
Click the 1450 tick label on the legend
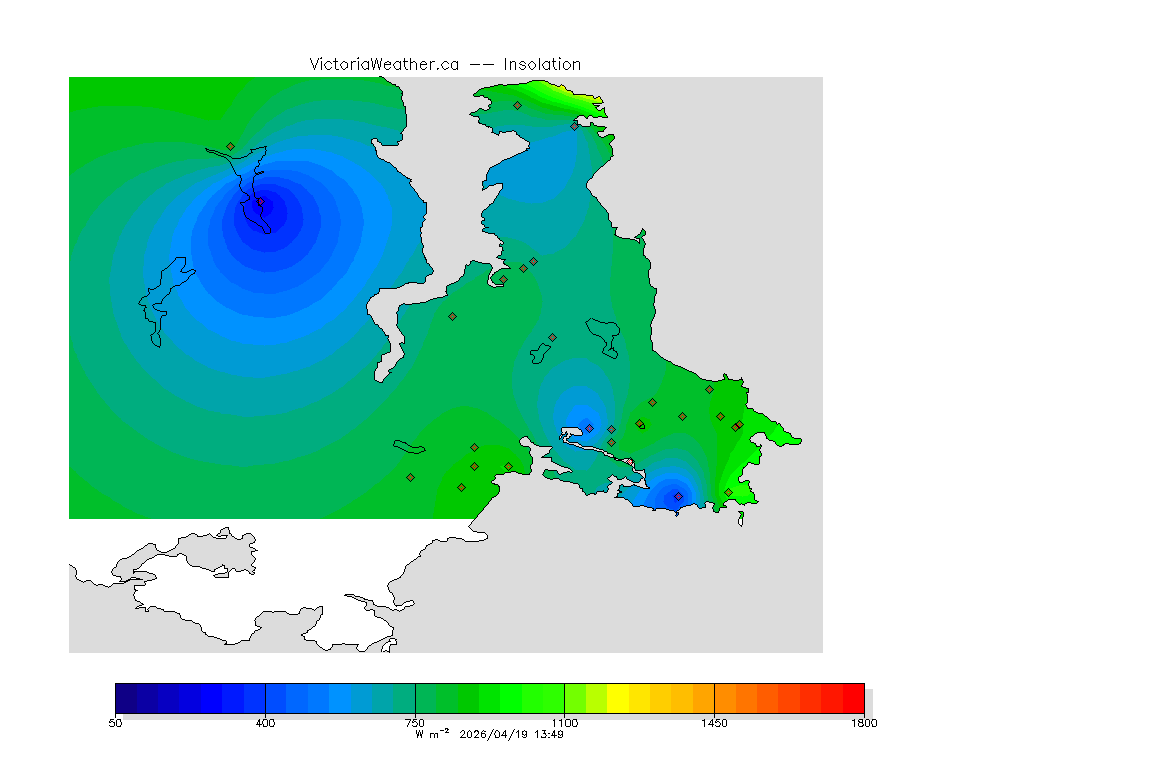[714, 722]
